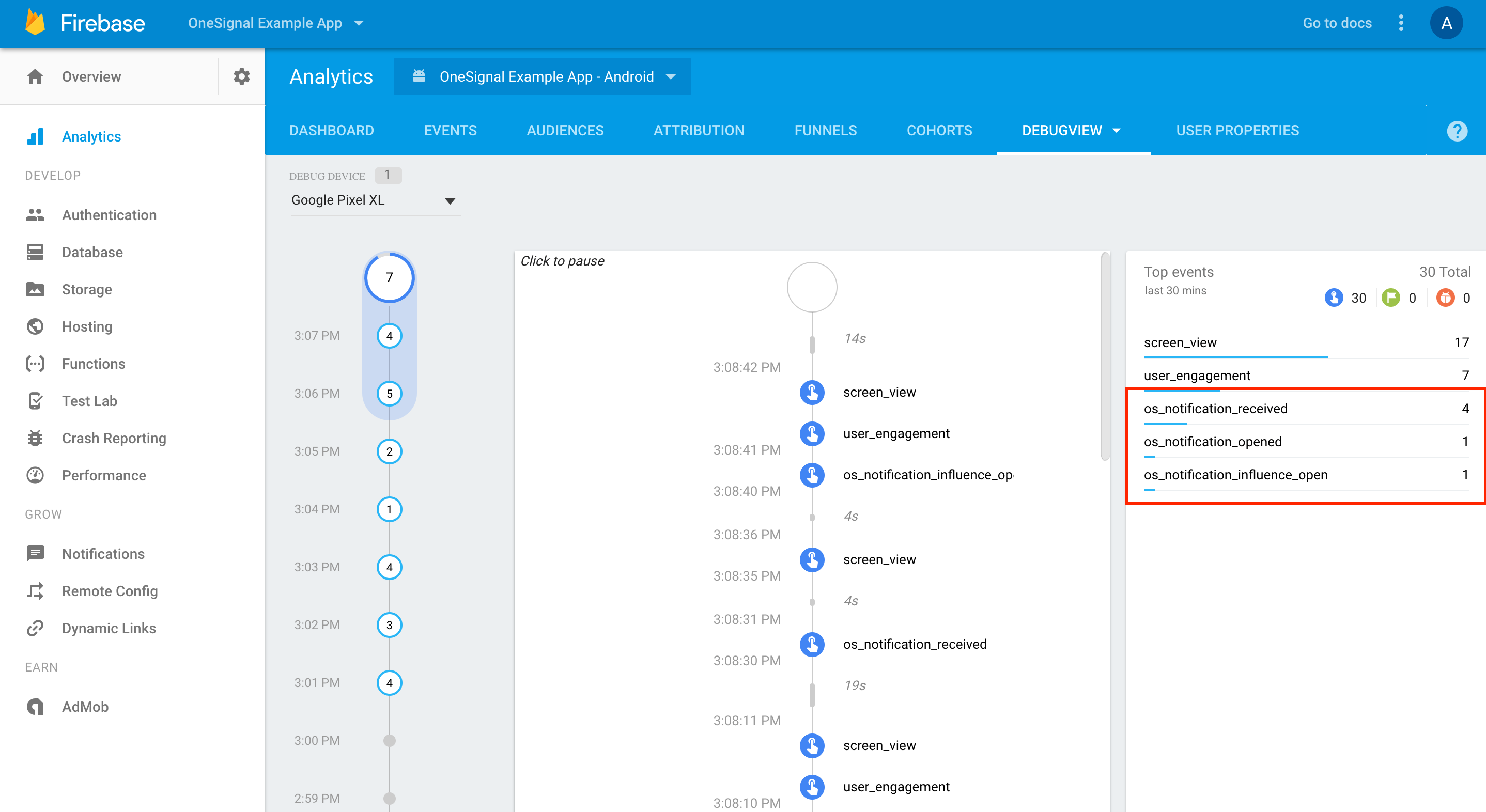Open project settings gear icon
1486x812 pixels.
(x=242, y=76)
